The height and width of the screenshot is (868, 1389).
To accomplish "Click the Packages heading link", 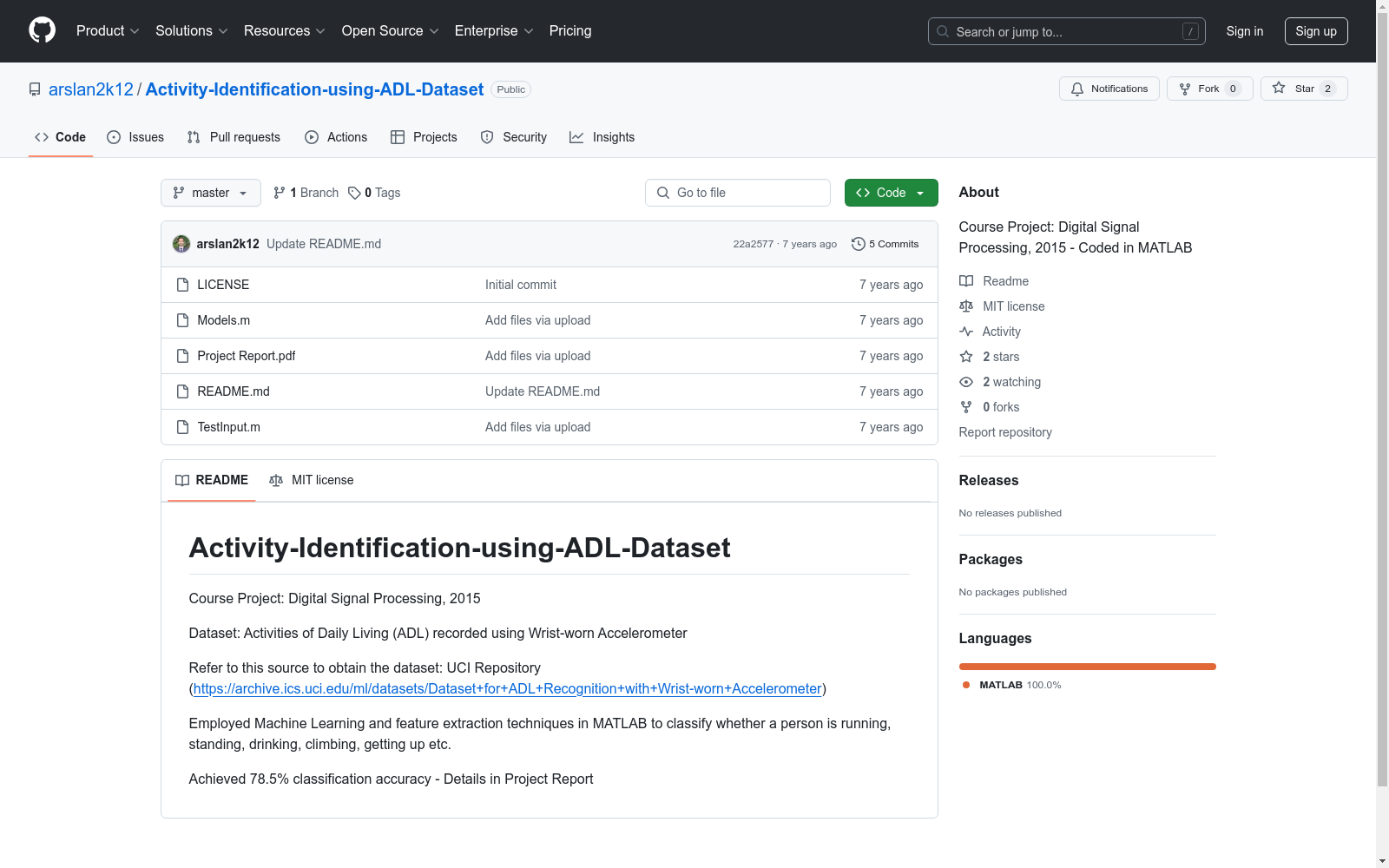I will [x=991, y=559].
